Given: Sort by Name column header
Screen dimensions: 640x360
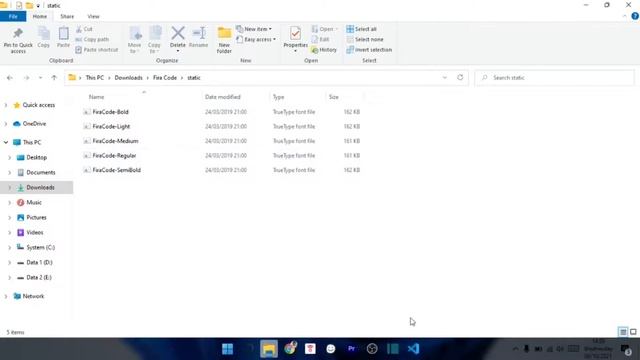Looking at the screenshot, I should [x=96, y=97].
